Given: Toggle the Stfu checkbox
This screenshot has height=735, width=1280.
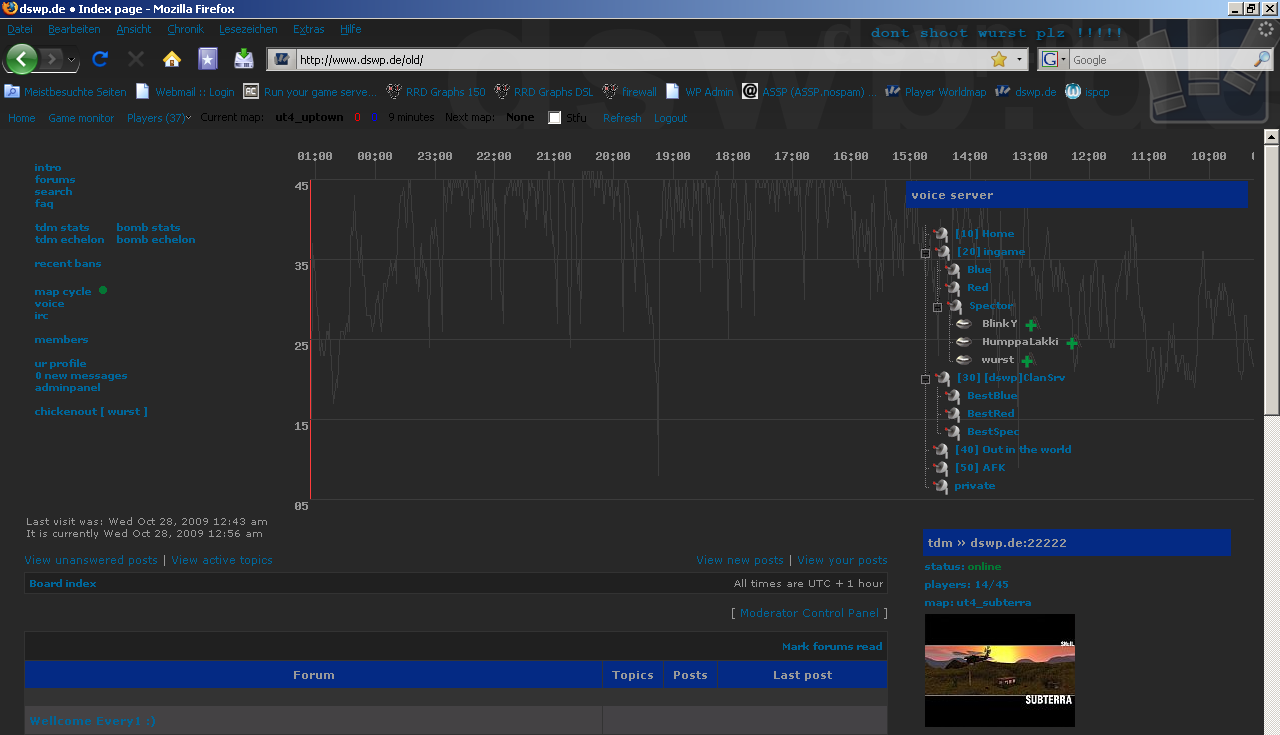Looking at the screenshot, I should [x=555, y=118].
